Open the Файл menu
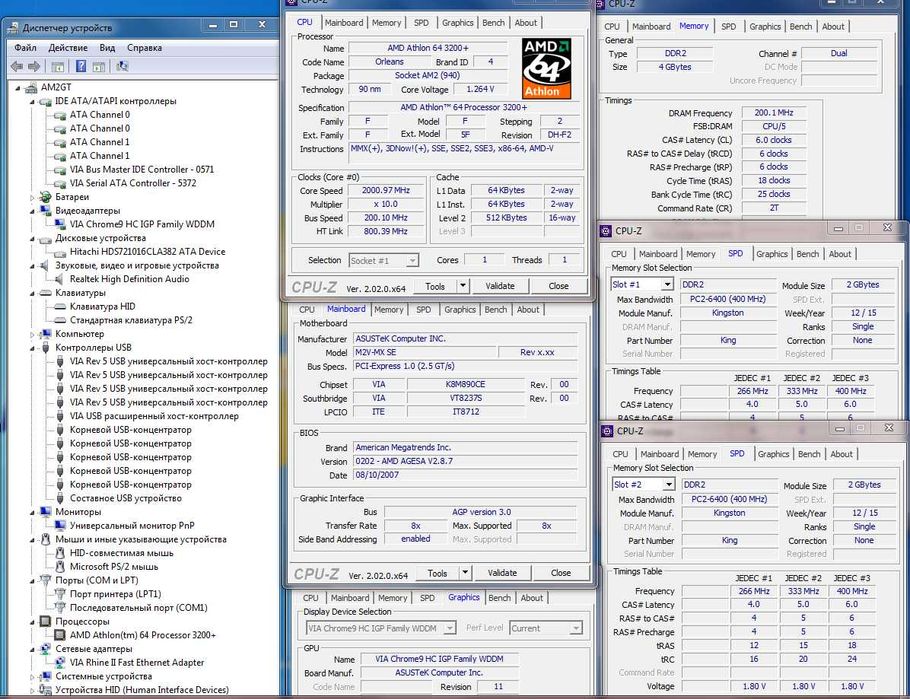910x699 pixels. 25,48
